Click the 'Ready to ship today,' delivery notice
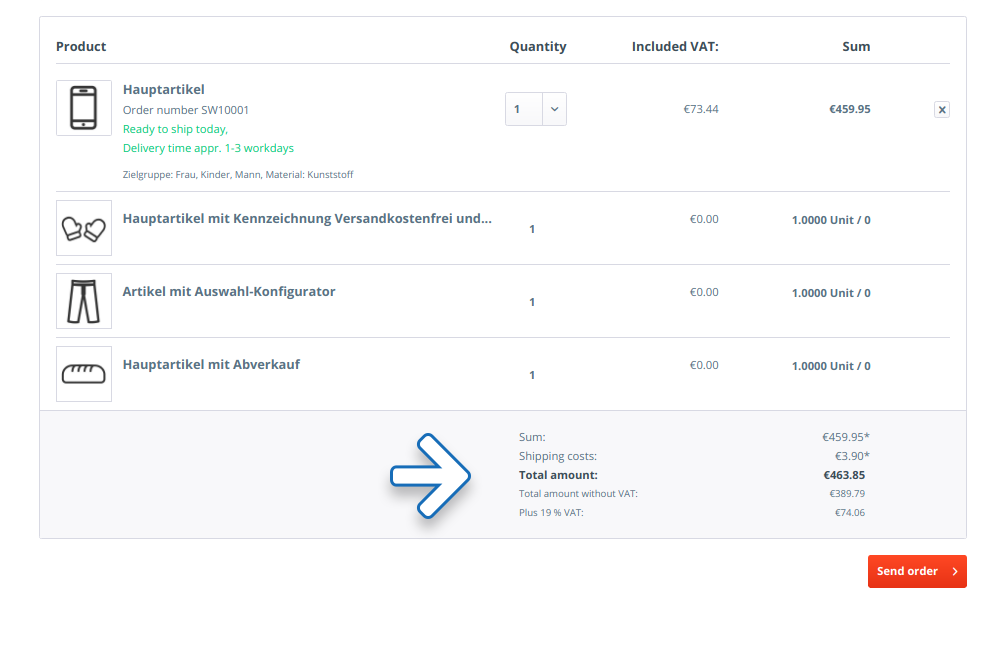 coord(175,129)
